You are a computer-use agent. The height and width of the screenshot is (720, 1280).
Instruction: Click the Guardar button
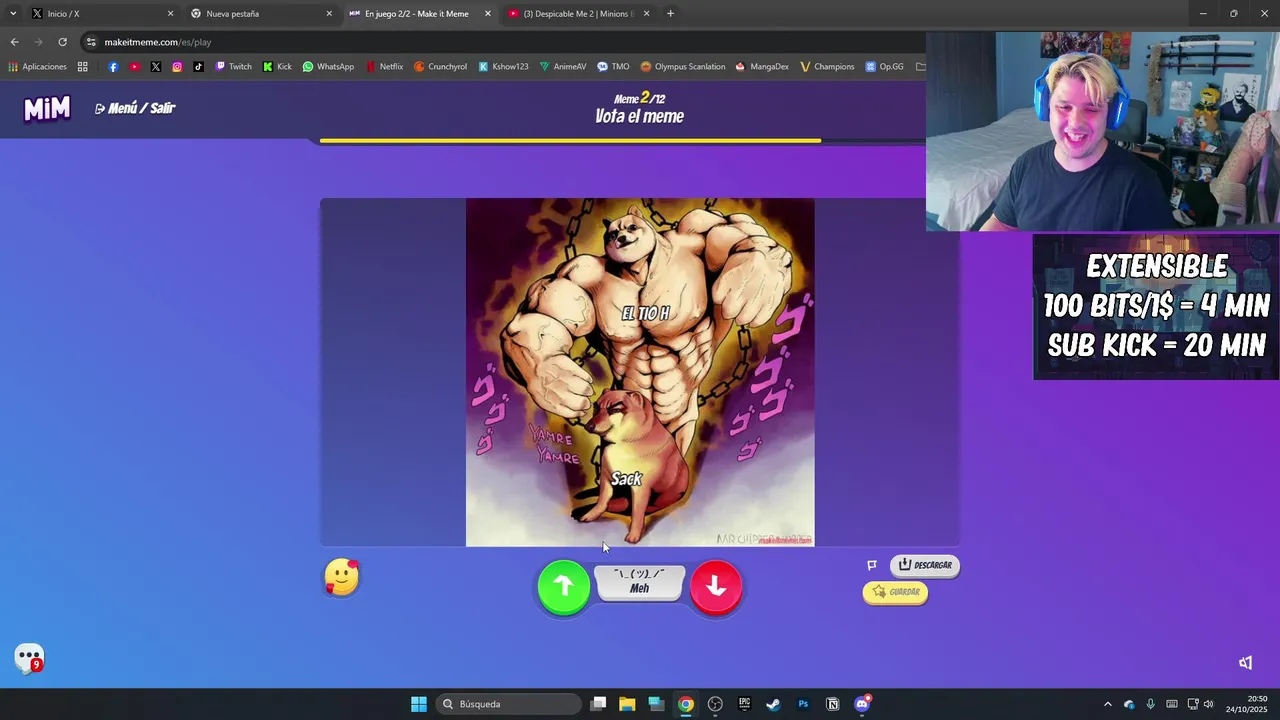click(895, 592)
